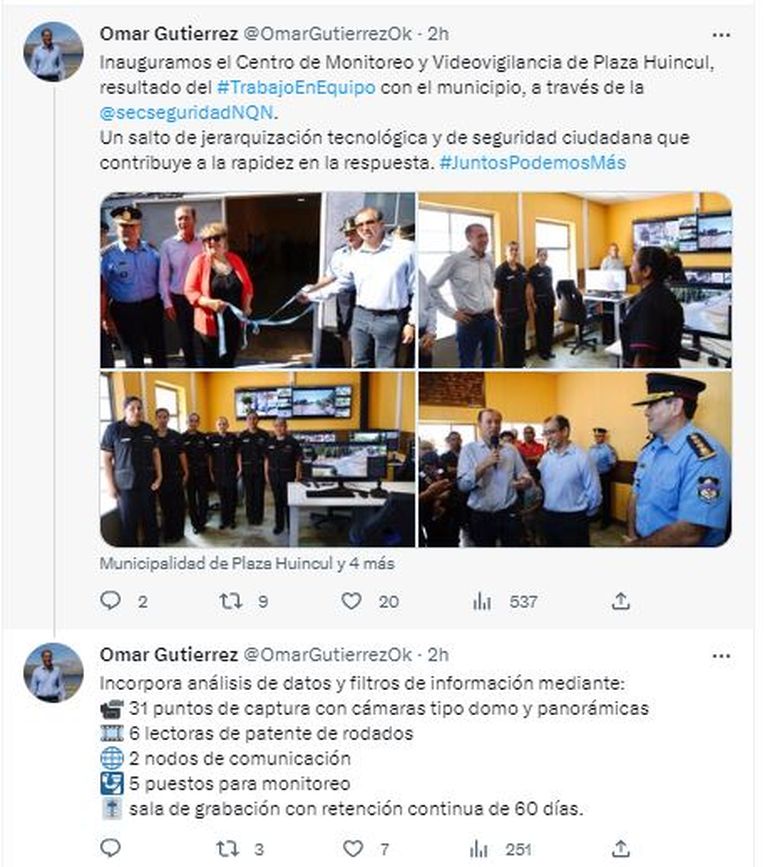Screen dimensions: 770x867
Task: Open the #TrabajoEnEquipo hashtag link
Action: tap(296, 87)
